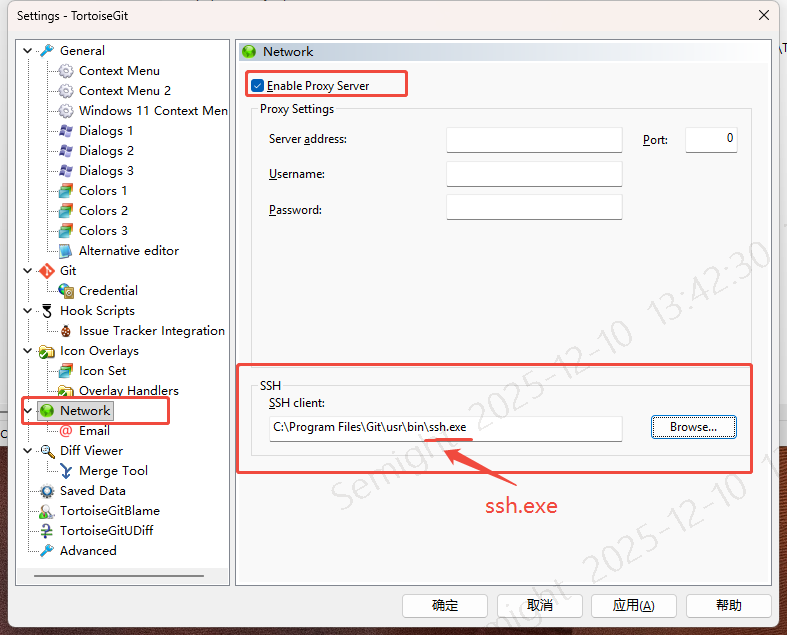The width and height of the screenshot is (787, 635).
Task: Click the SSH client path field
Action: (445, 428)
